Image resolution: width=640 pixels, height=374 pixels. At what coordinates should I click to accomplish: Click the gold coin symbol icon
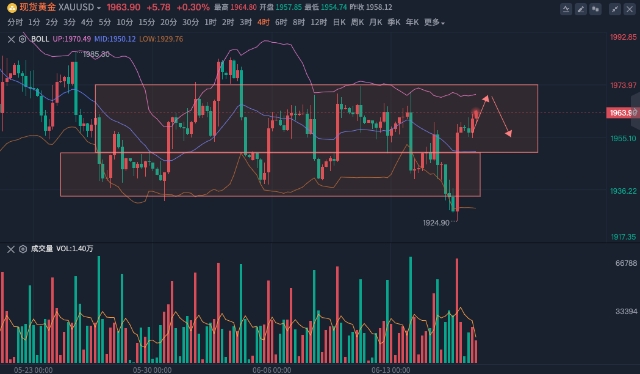pyautogui.click(x=12, y=7)
